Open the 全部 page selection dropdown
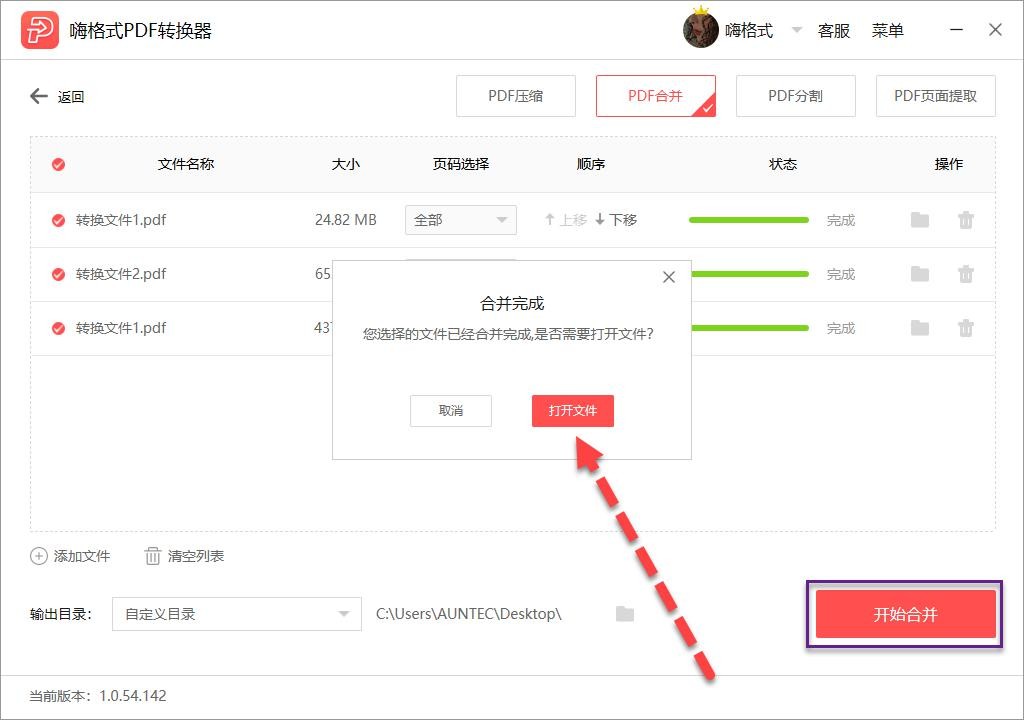Viewport: 1024px width, 720px height. [461, 220]
